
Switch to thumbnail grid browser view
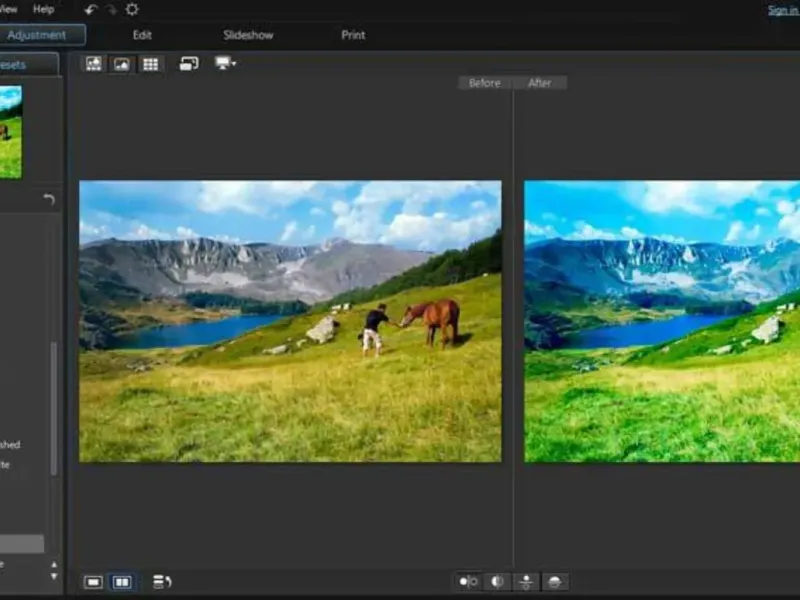point(150,64)
